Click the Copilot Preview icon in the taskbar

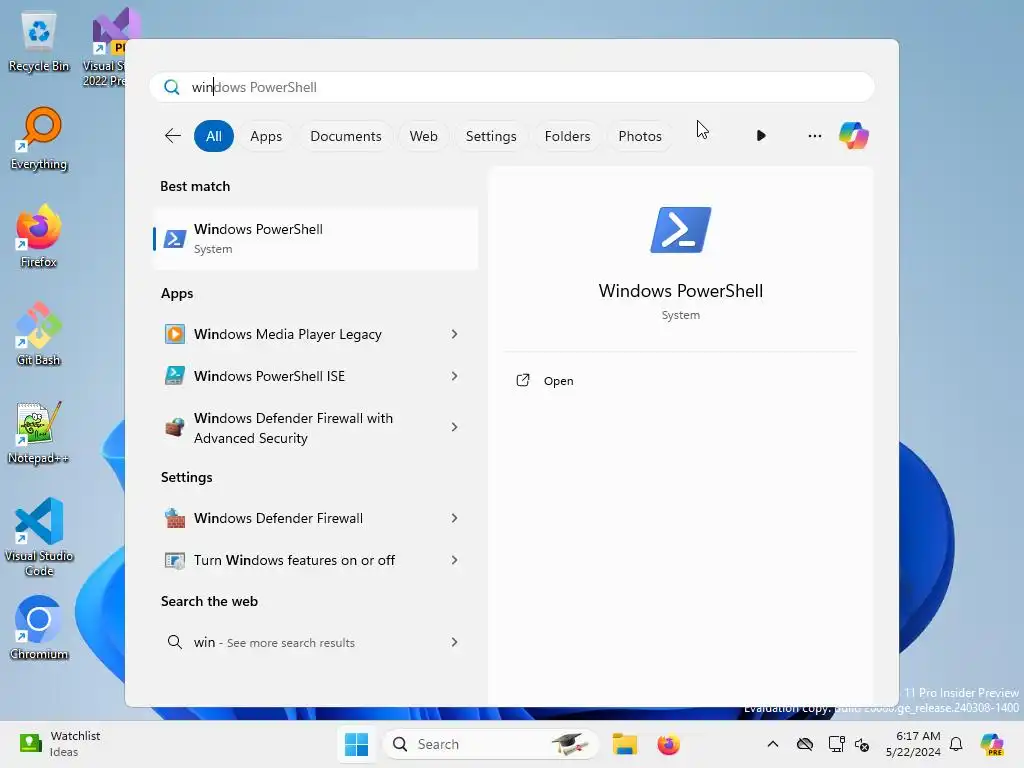993,744
